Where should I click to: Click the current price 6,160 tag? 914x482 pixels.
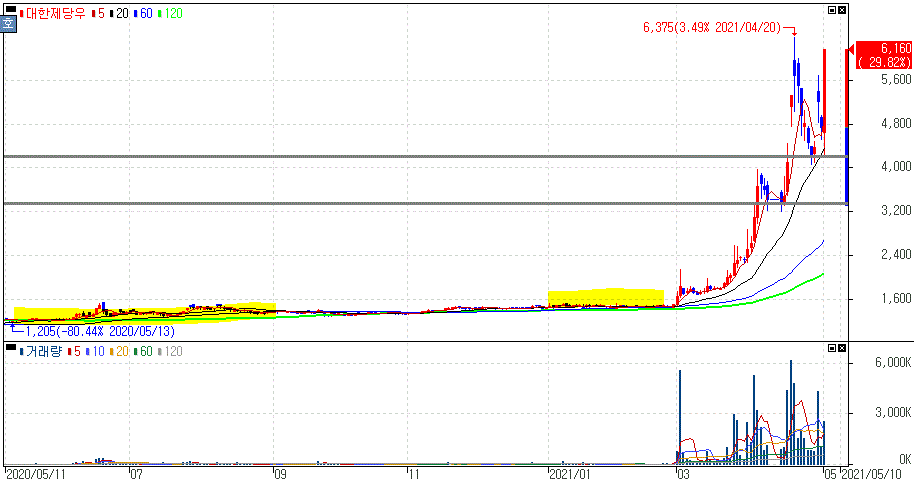pyautogui.click(x=884, y=55)
